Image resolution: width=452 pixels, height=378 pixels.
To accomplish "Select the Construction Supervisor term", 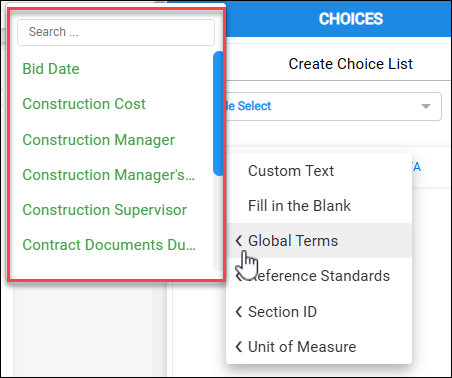I will coord(104,210).
